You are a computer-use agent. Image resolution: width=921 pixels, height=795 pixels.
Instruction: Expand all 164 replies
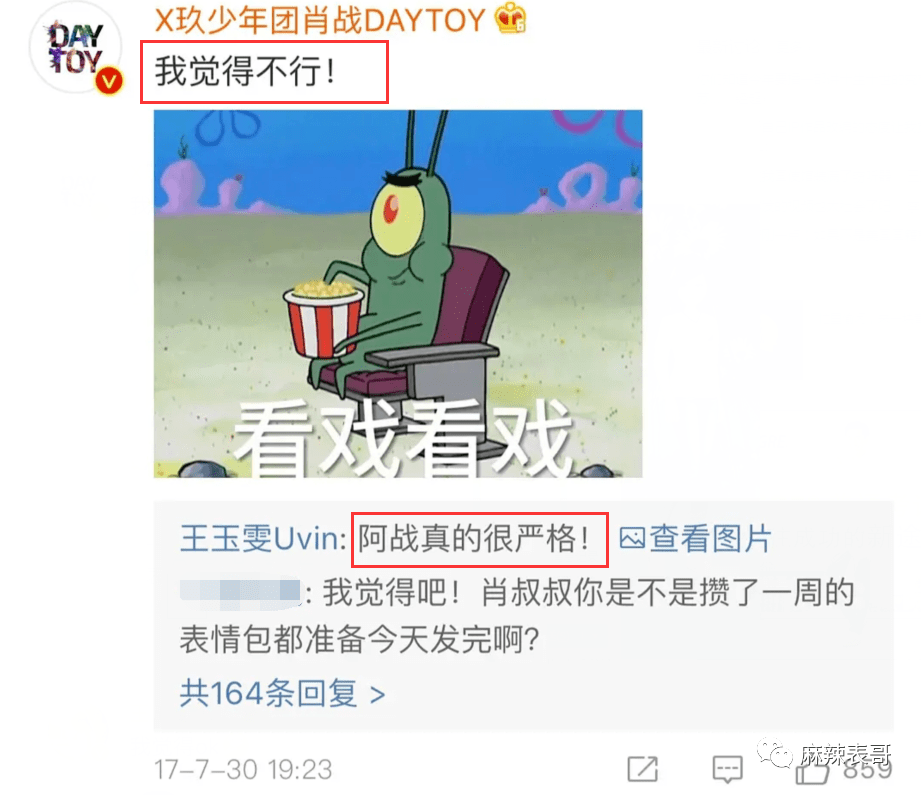pos(283,693)
